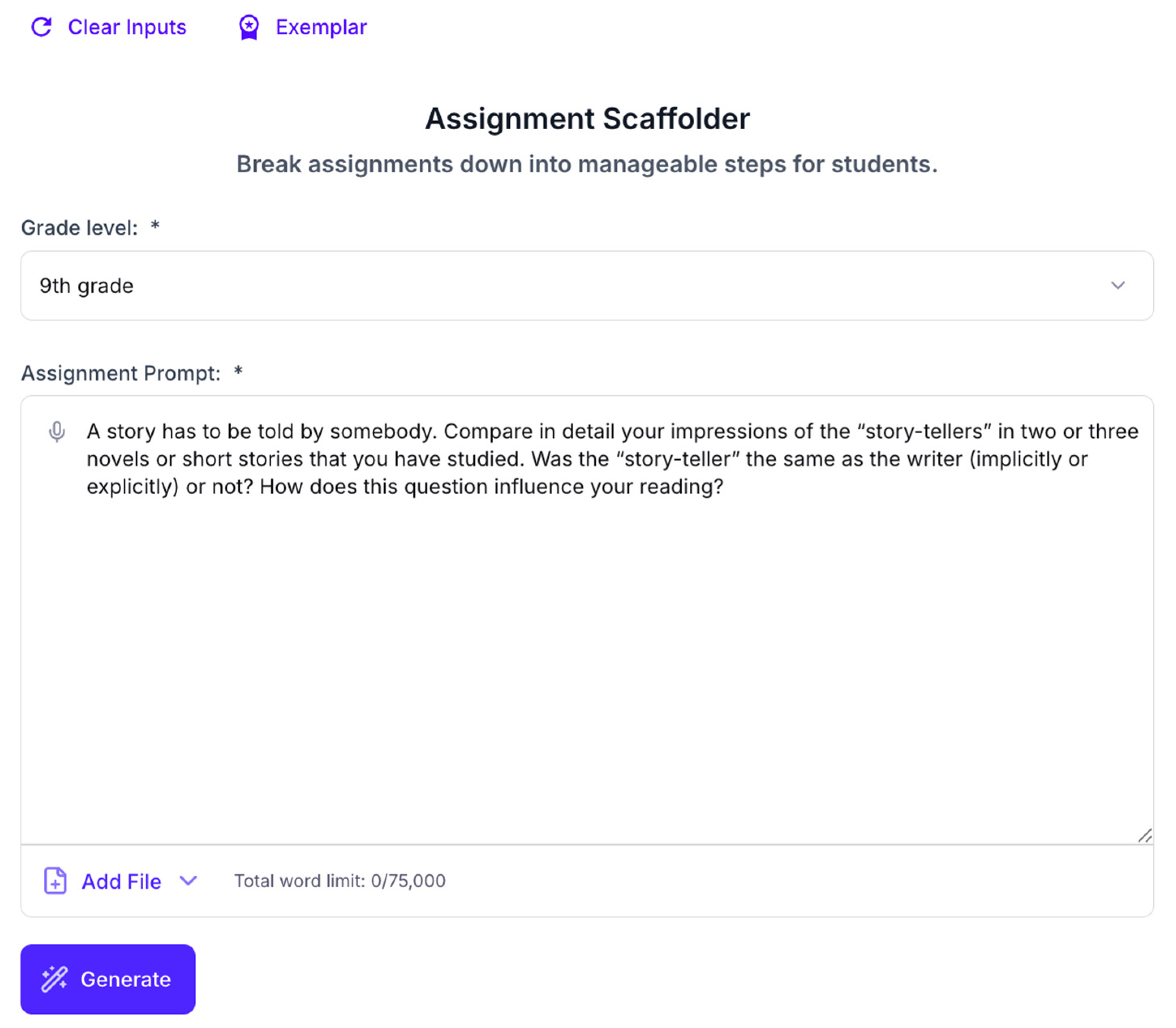Viewport: 1176px width, 1028px height.
Task: Click the Clear Inputs refresh icon
Action: pyautogui.click(x=41, y=27)
